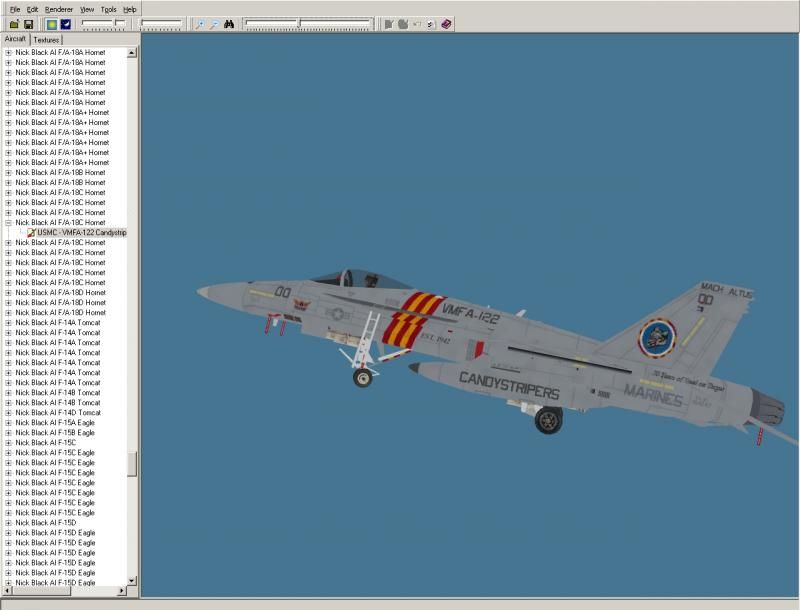
Task: Click the second toolbar slider near the zoom icons
Action: point(161,24)
